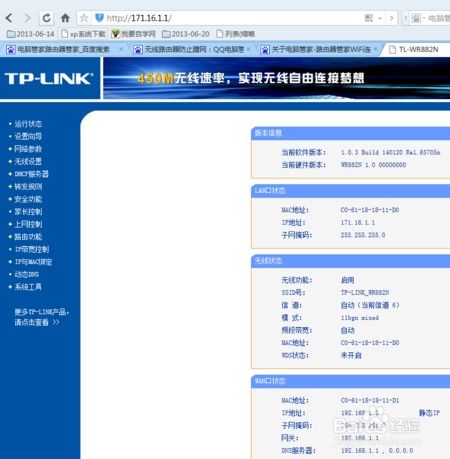This screenshot has width=450, height=459.
Task: Click the hardware version WR882N 1.0 value
Action: (x=373, y=165)
